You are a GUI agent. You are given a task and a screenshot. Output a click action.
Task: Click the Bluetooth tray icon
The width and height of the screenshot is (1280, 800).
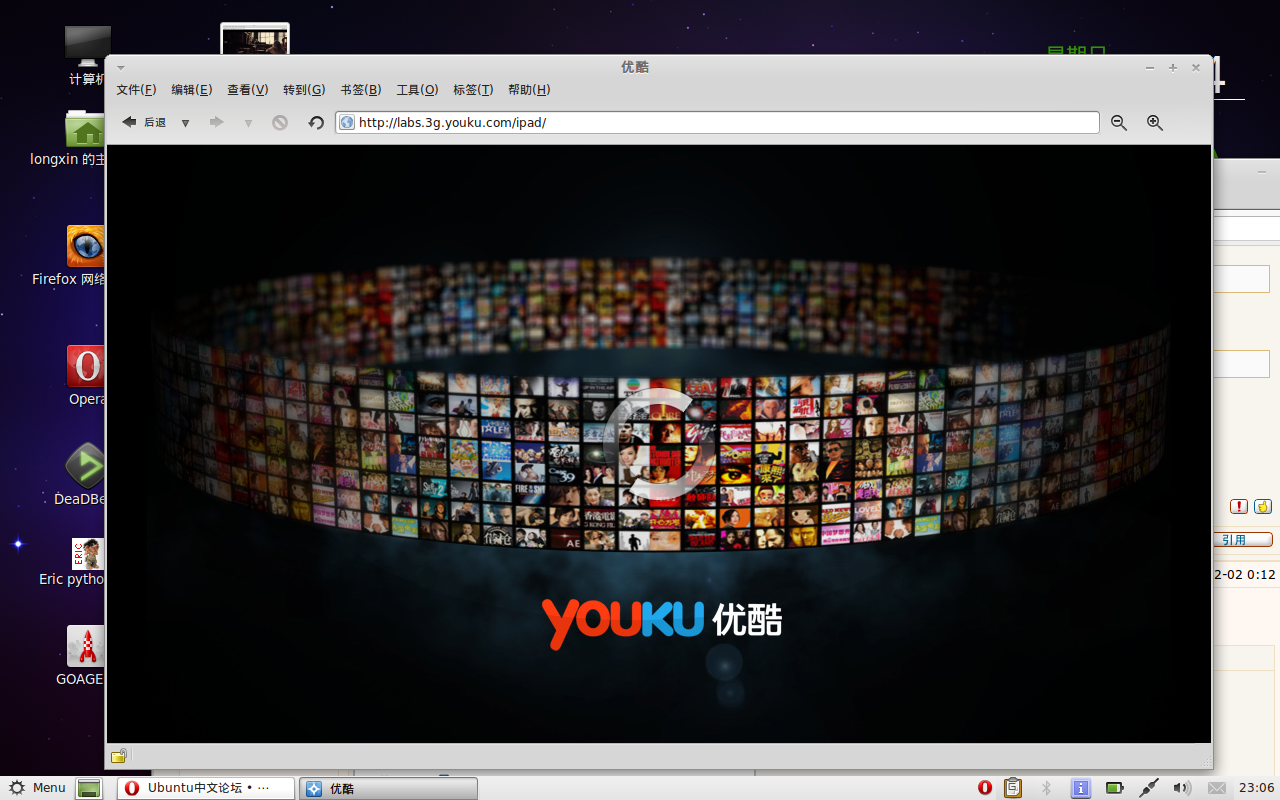(x=1047, y=788)
